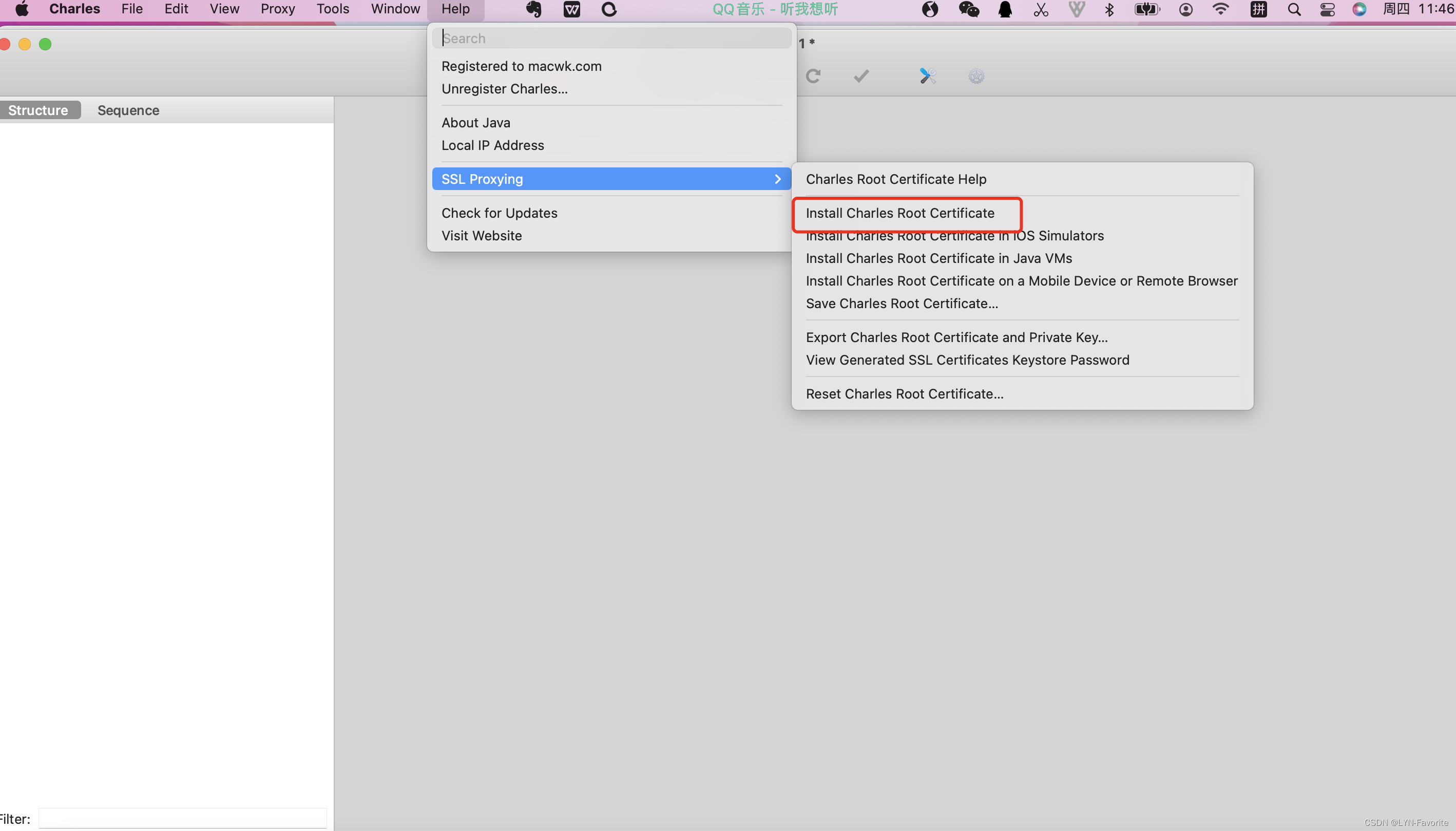Switch to the Sequence tab
Screen dimensions: 1456x831
tap(128, 110)
